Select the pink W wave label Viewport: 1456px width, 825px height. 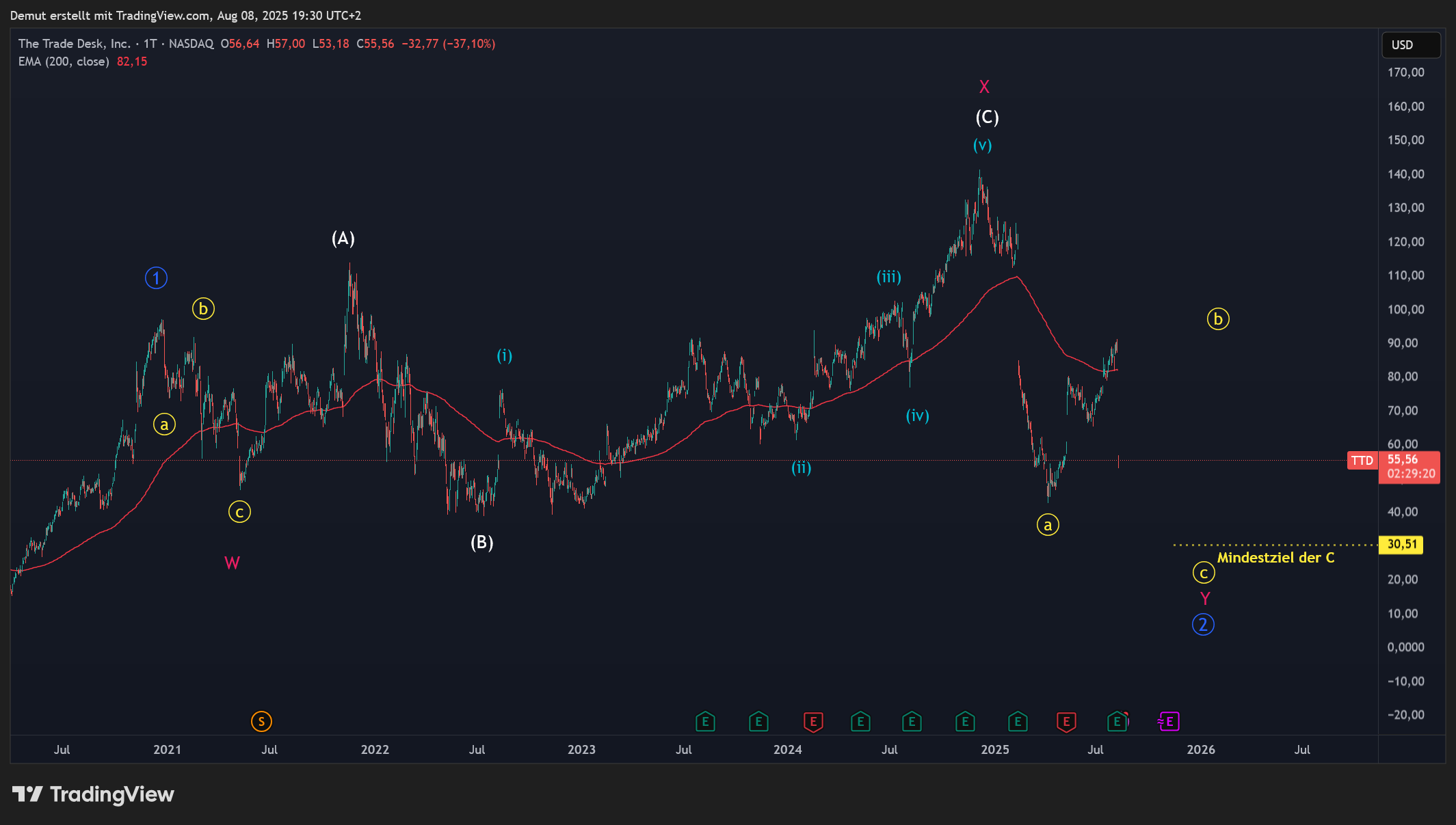(x=232, y=563)
